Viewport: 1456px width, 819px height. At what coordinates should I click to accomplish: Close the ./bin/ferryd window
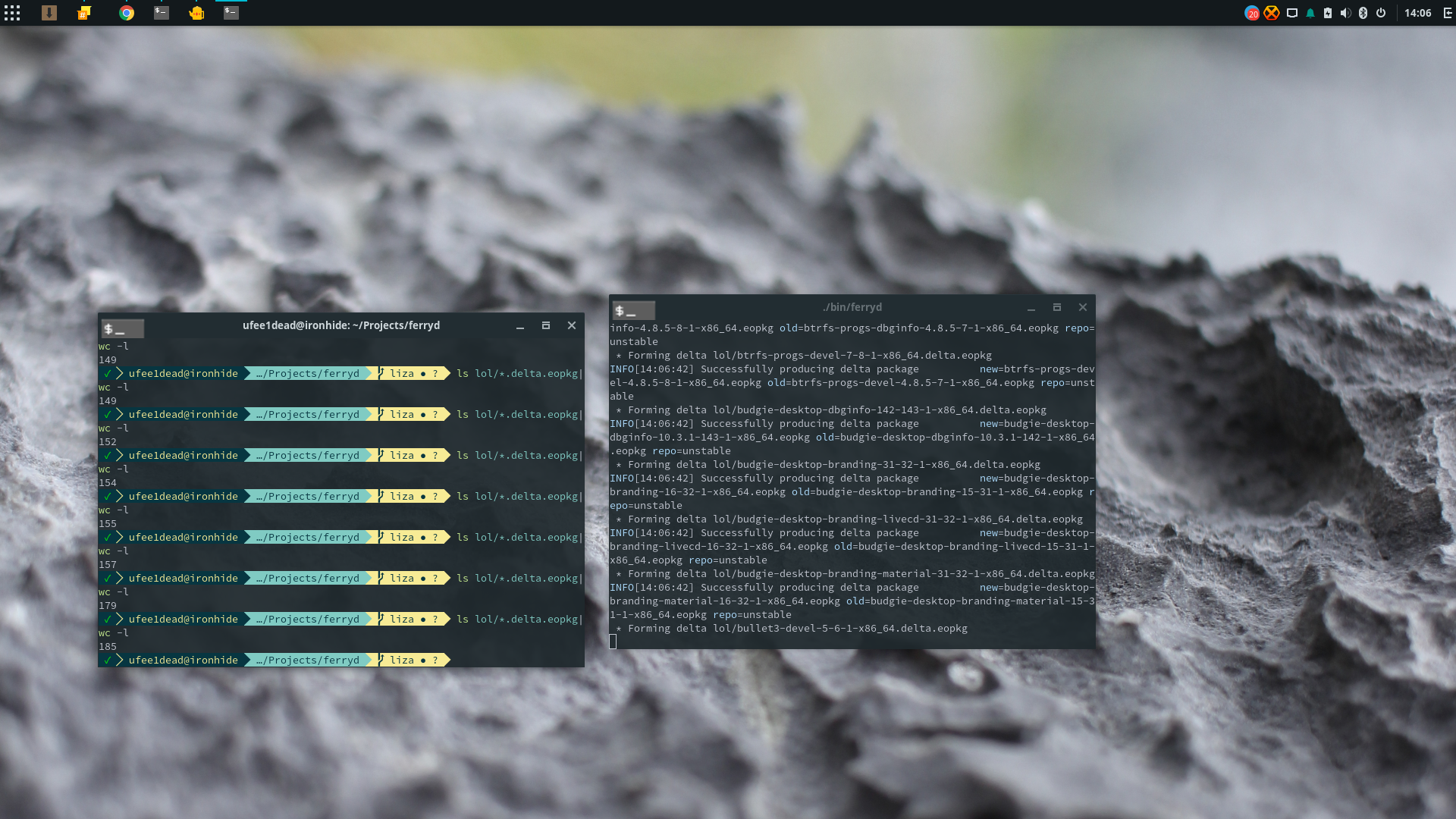(x=1083, y=307)
